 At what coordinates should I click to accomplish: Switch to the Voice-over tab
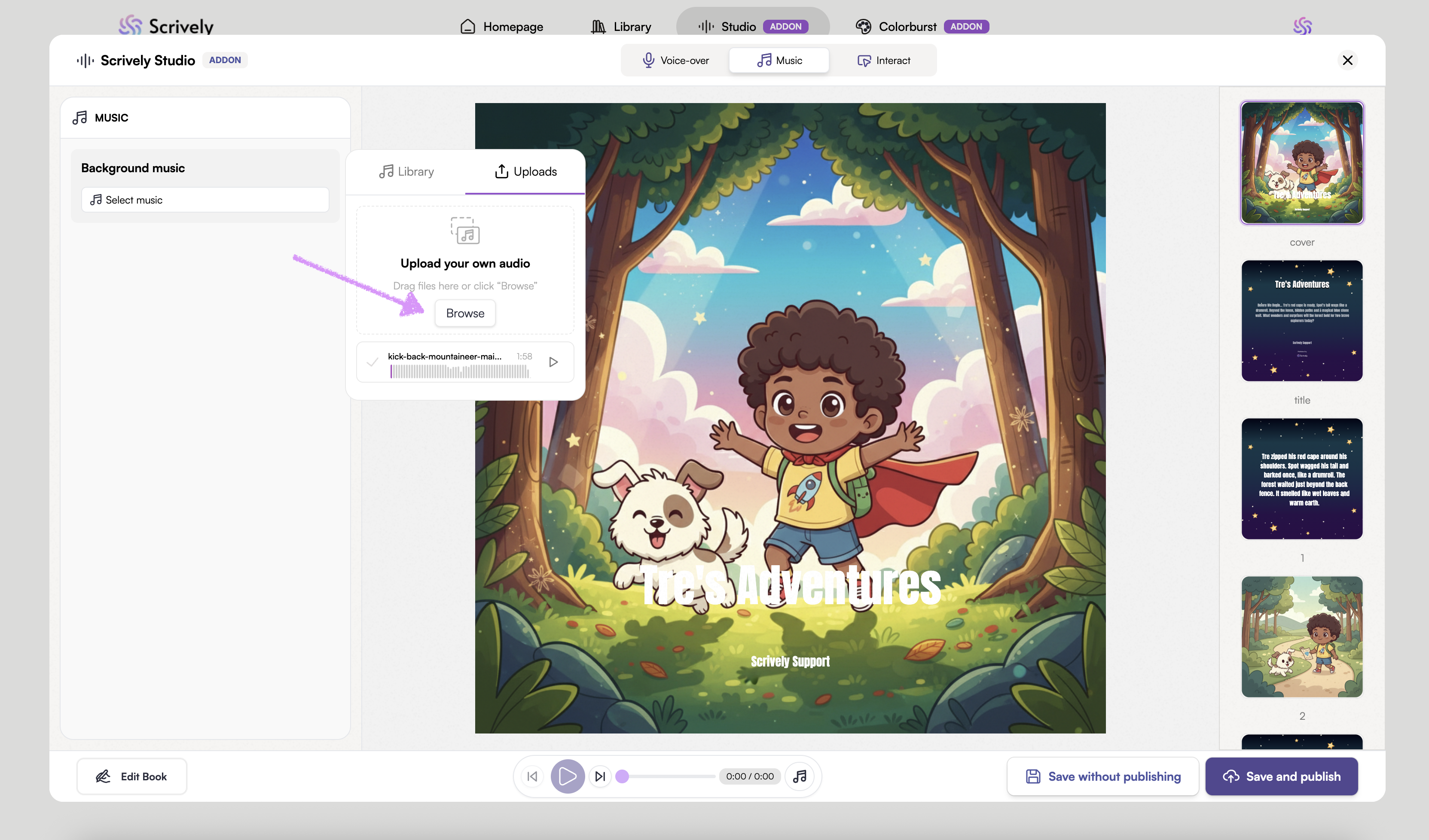(x=675, y=60)
